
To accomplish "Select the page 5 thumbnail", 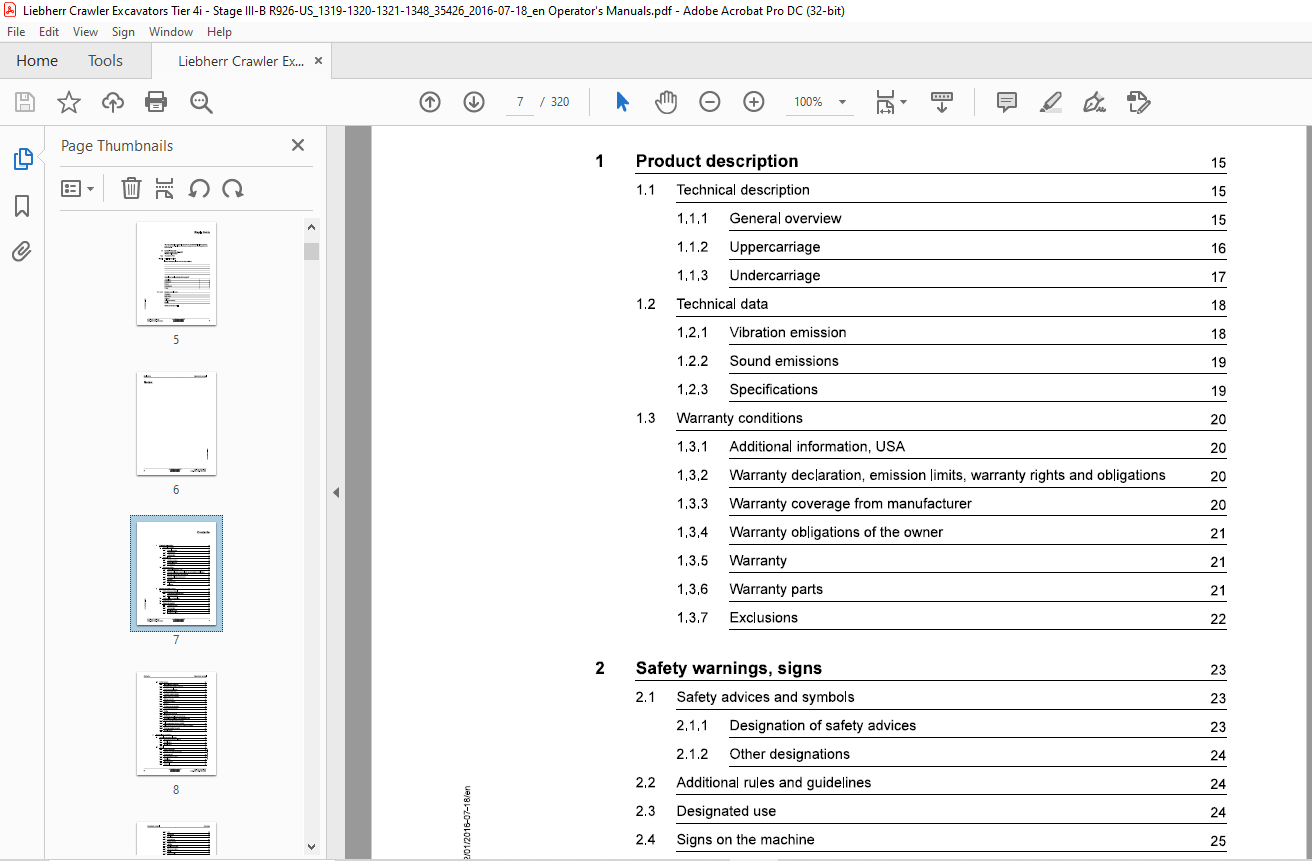I will click(x=176, y=273).
